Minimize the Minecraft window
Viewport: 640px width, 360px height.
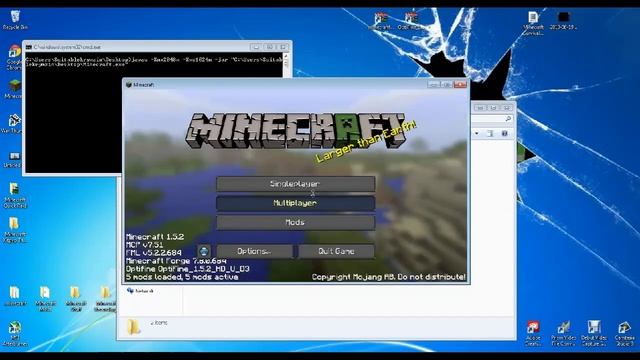[433, 84]
